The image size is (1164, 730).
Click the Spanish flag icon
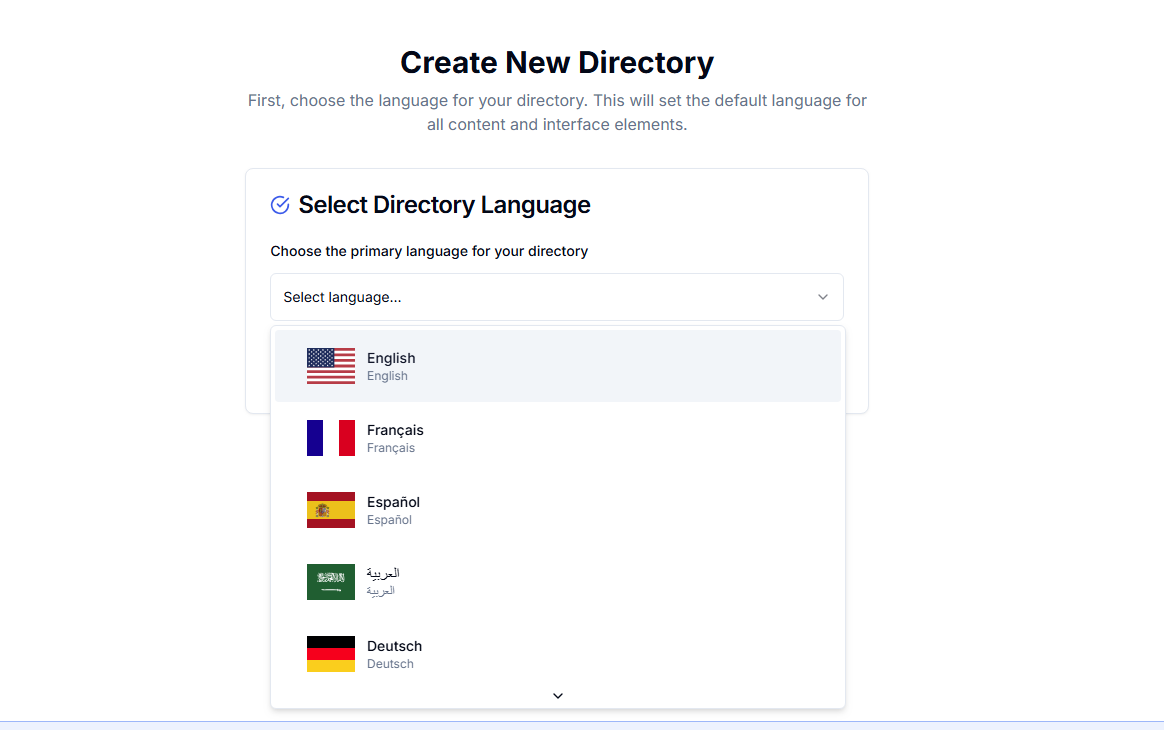tap(330, 509)
